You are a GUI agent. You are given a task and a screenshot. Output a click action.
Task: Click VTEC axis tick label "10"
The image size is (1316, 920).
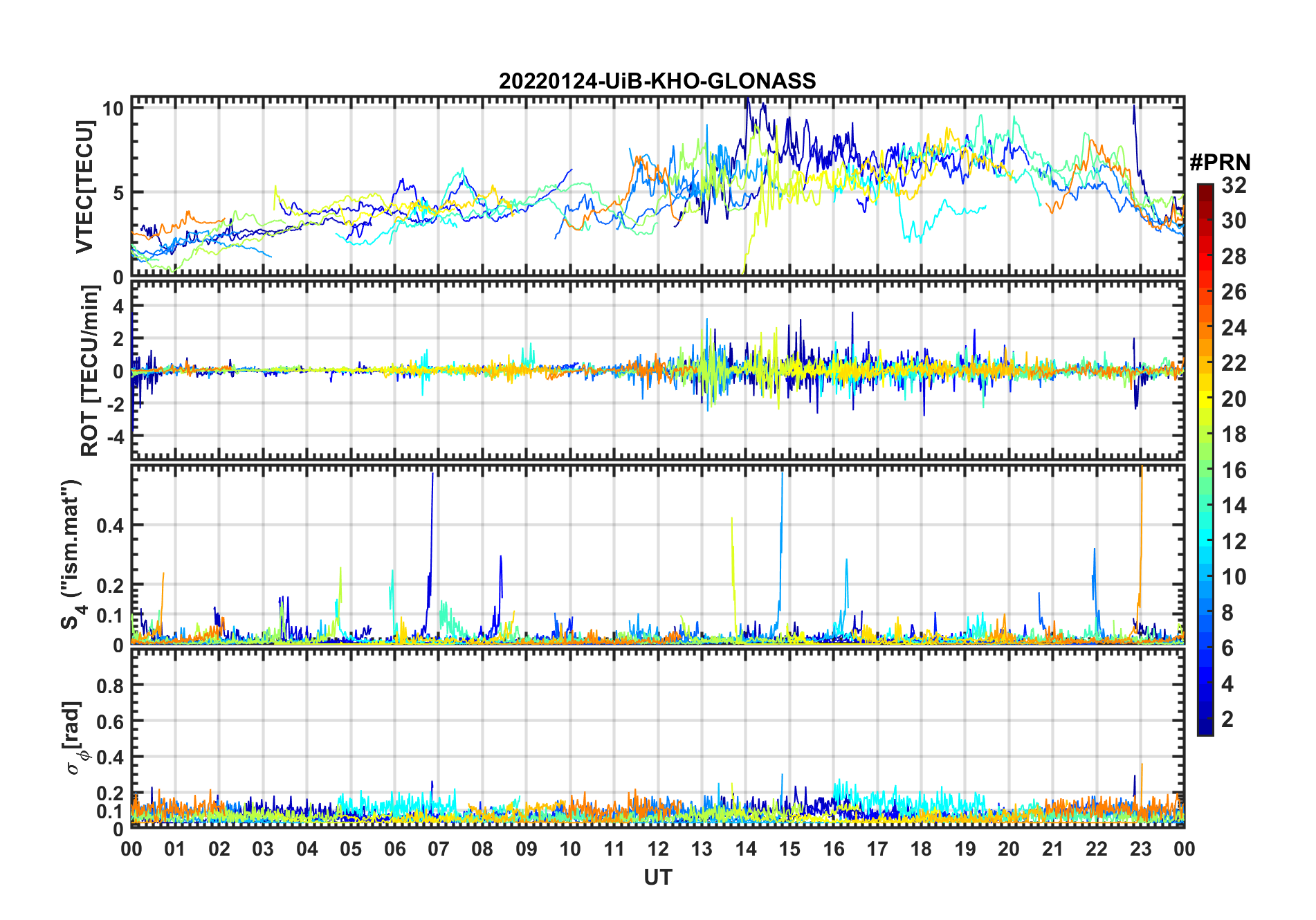coord(113,109)
